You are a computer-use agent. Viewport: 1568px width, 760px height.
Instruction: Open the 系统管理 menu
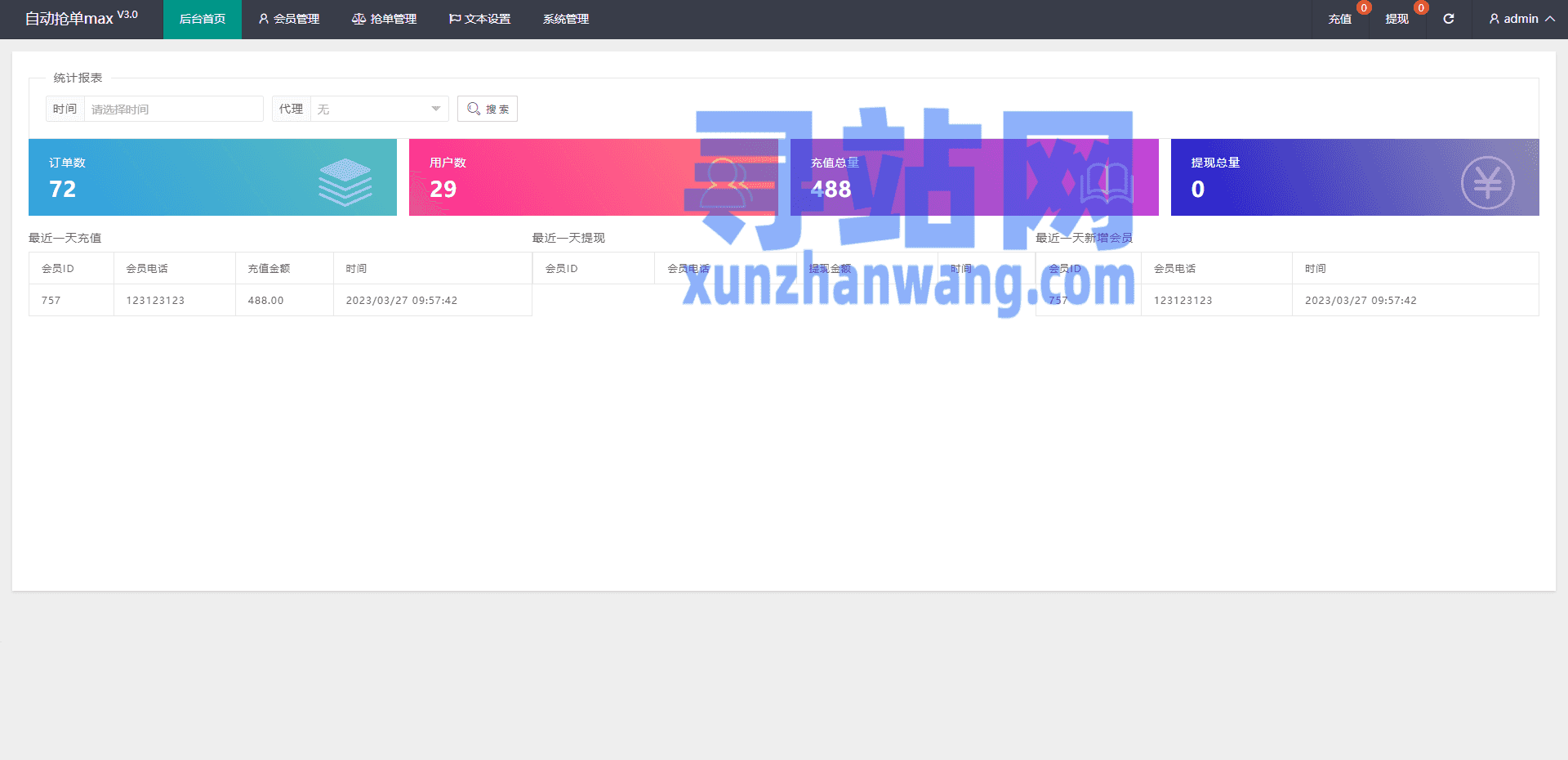[566, 19]
